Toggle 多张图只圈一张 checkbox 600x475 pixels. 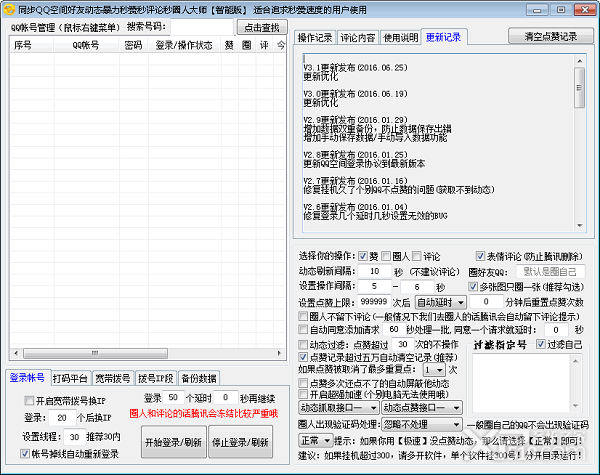(x=473, y=286)
